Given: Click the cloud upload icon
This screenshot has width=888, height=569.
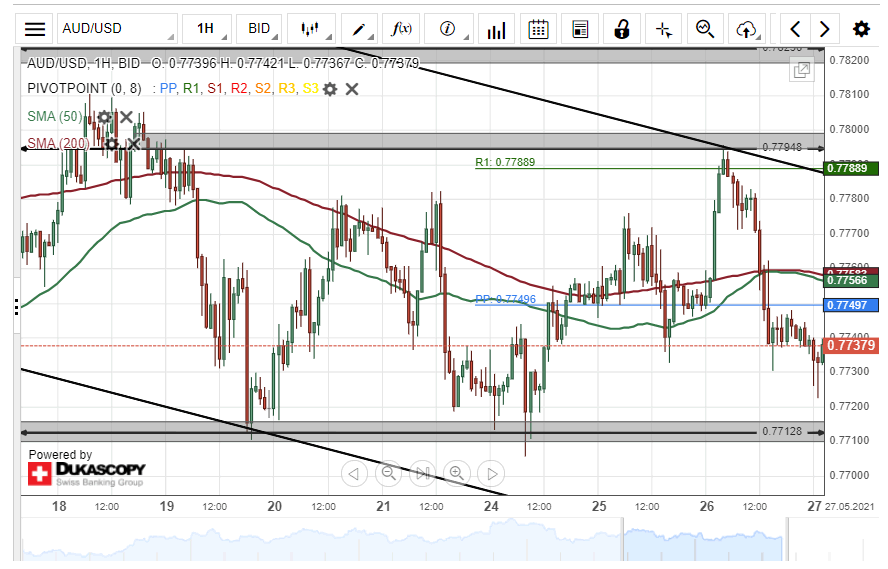Looking at the screenshot, I should (746, 28).
